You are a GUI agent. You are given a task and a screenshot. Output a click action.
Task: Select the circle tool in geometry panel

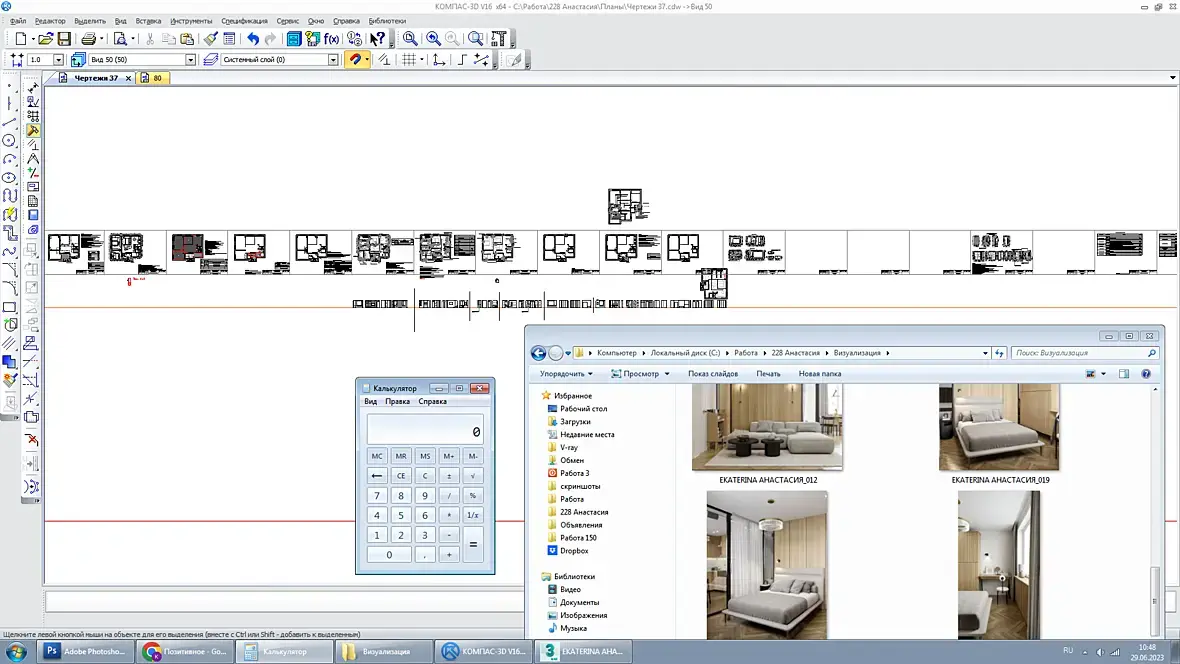[9, 140]
